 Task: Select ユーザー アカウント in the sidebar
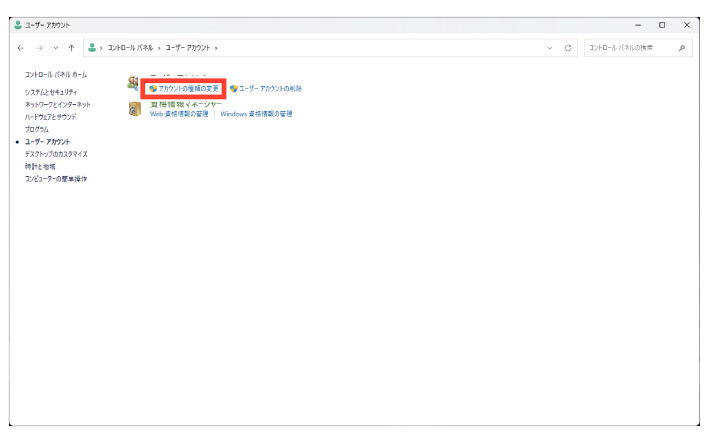coord(47,142)
